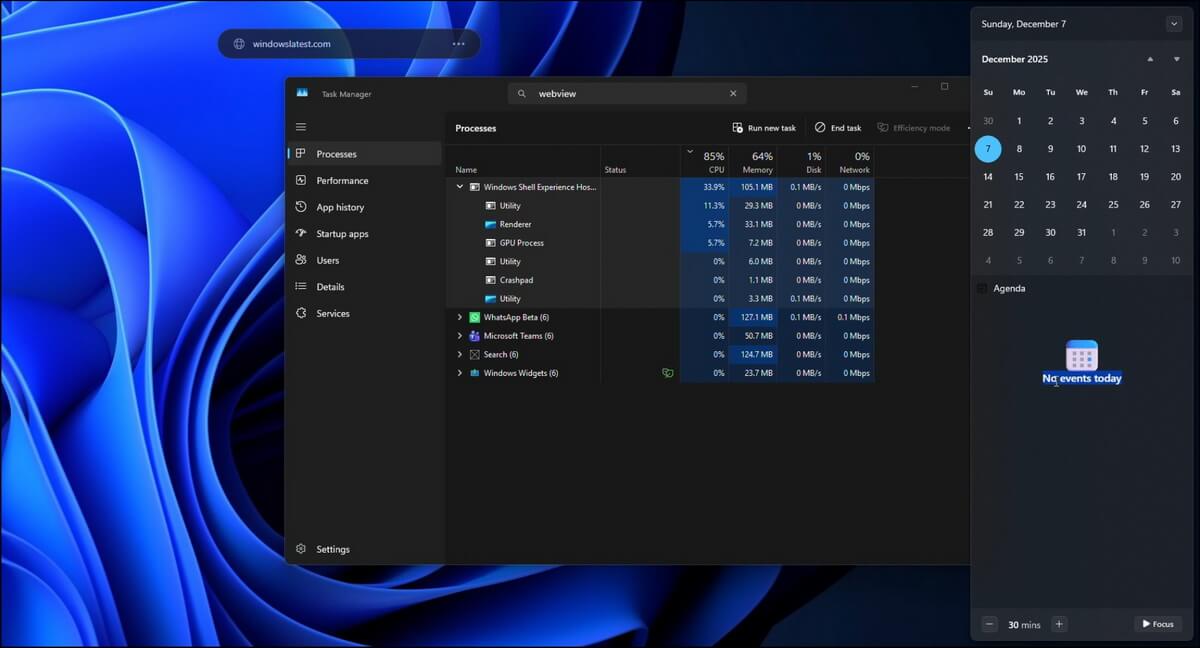
Task: Click the Microsoft Teams process icon
Action: tap(474, 336)
